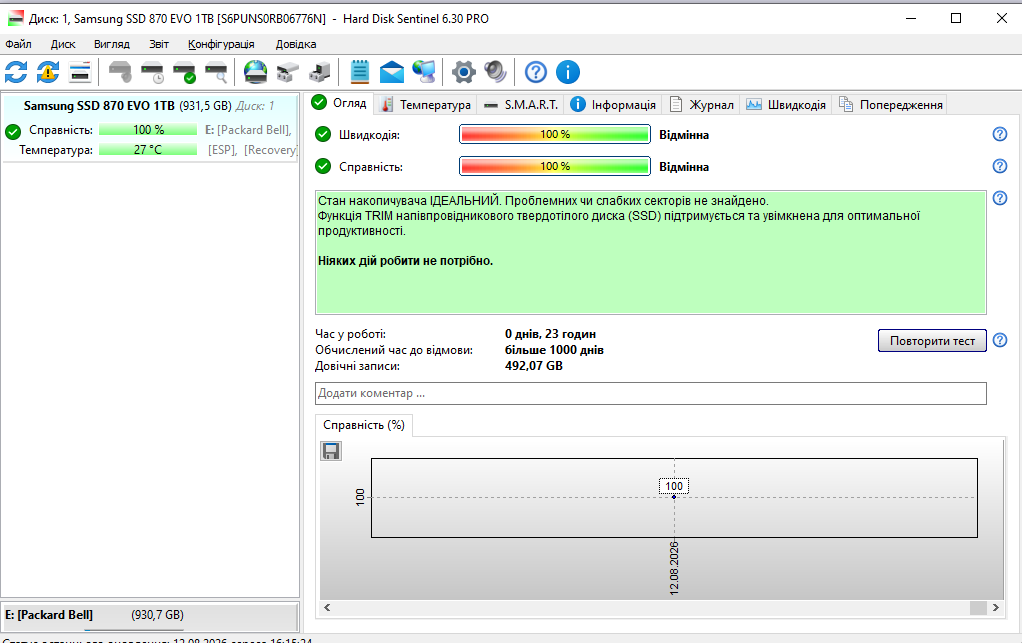1022x643 pixels.
Task: Click the '0 днів, 23 годин' value
Action: pos(550,334)
